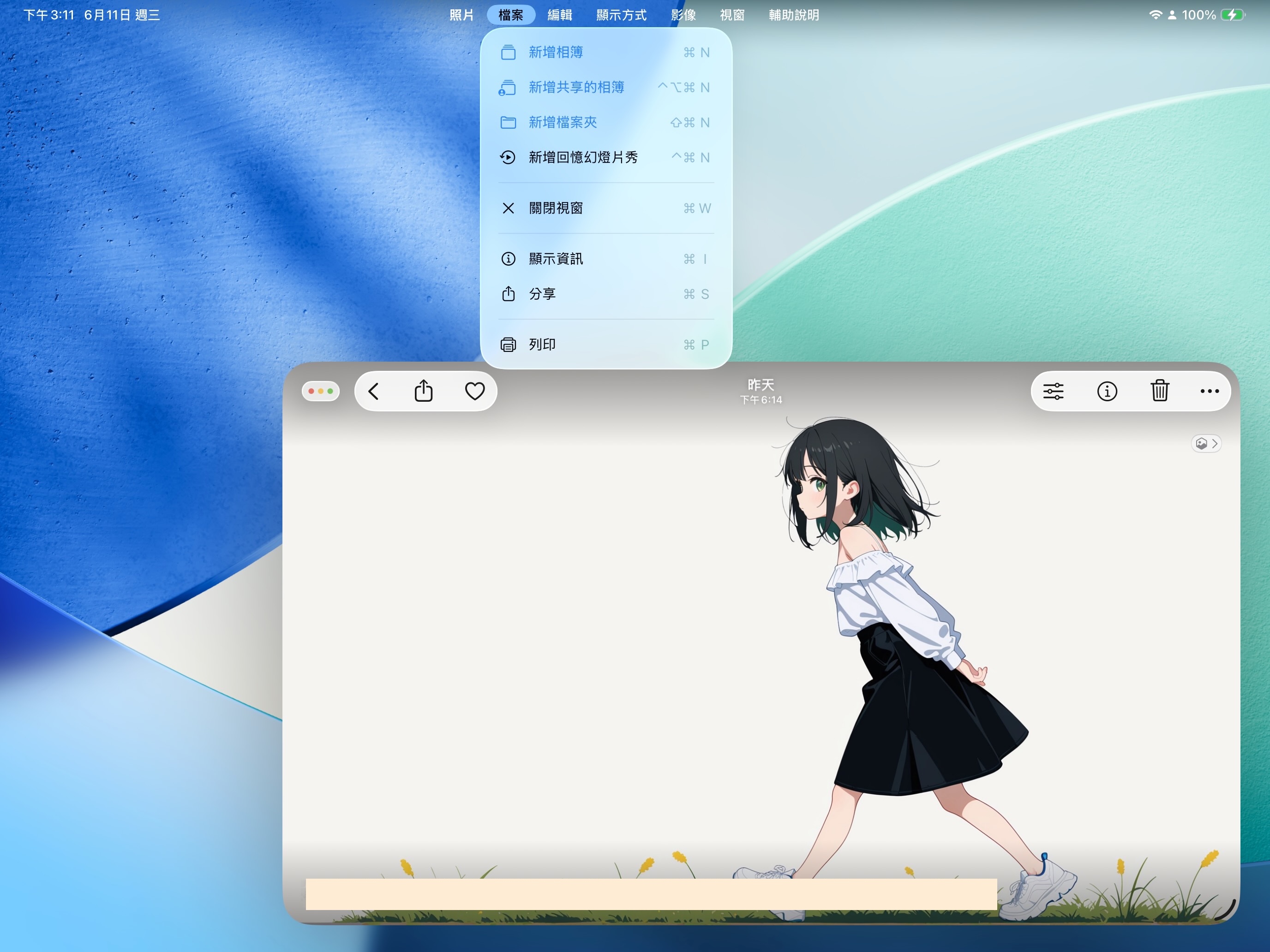Viewport: 1270px width, 952px height.
Task: Click the window resize handle at the corner
Action: (x=1226, y=910)
